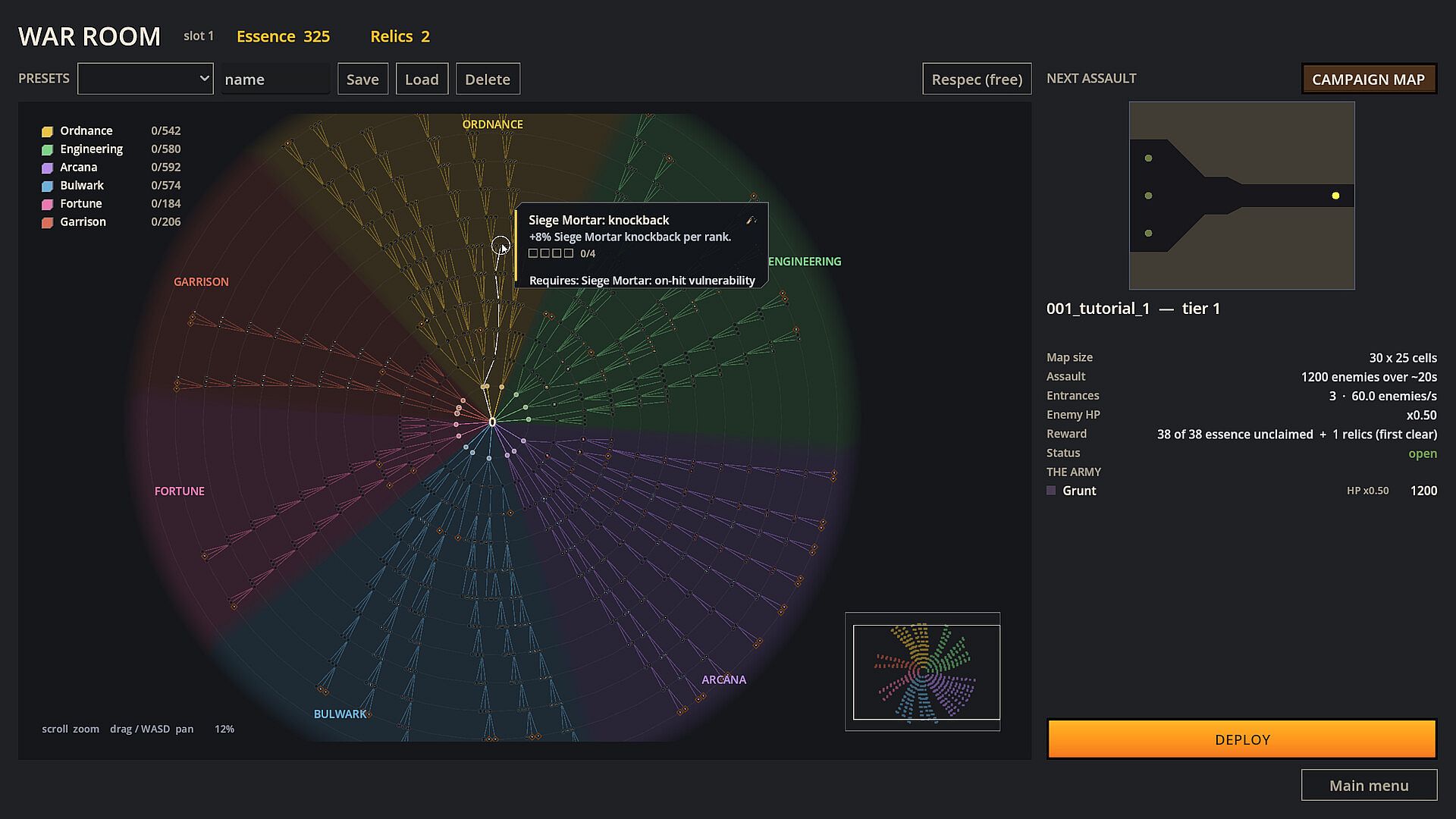This screenshot has width=1456, height=819.
Task: Click the bottom green entrance dot on the map preview
Action: pyautogui.click(x=1149, y=234)
